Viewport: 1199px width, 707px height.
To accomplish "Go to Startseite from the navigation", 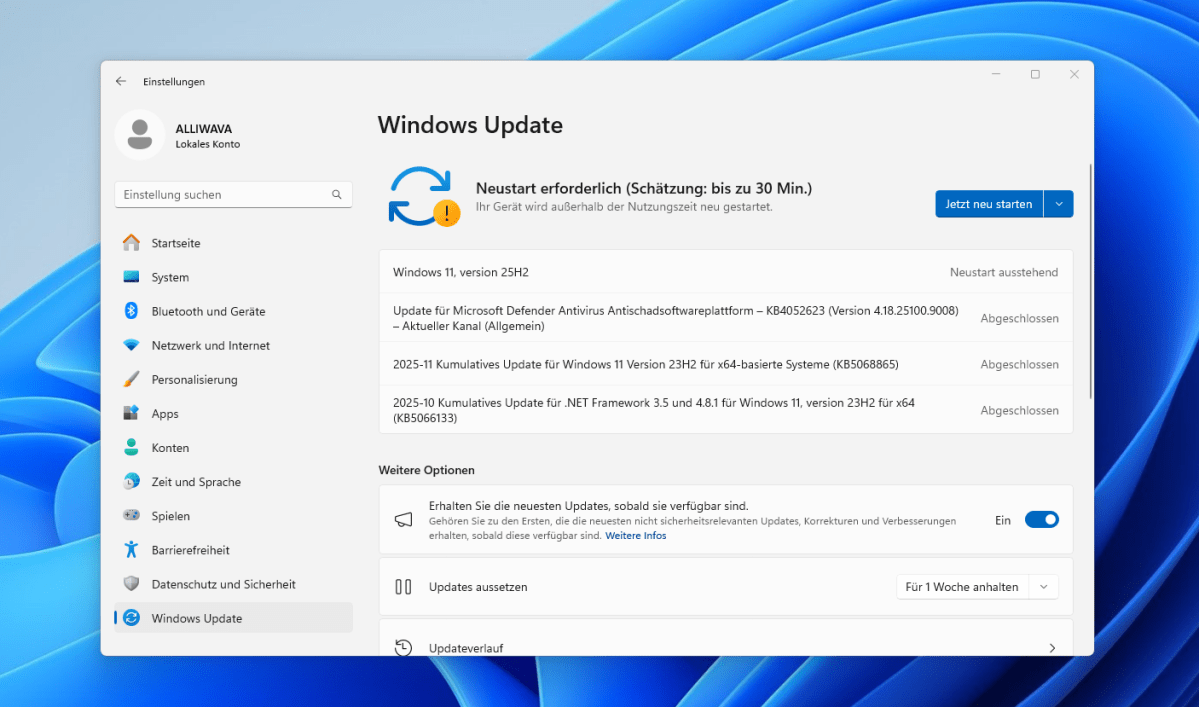I will click(179, 243).
